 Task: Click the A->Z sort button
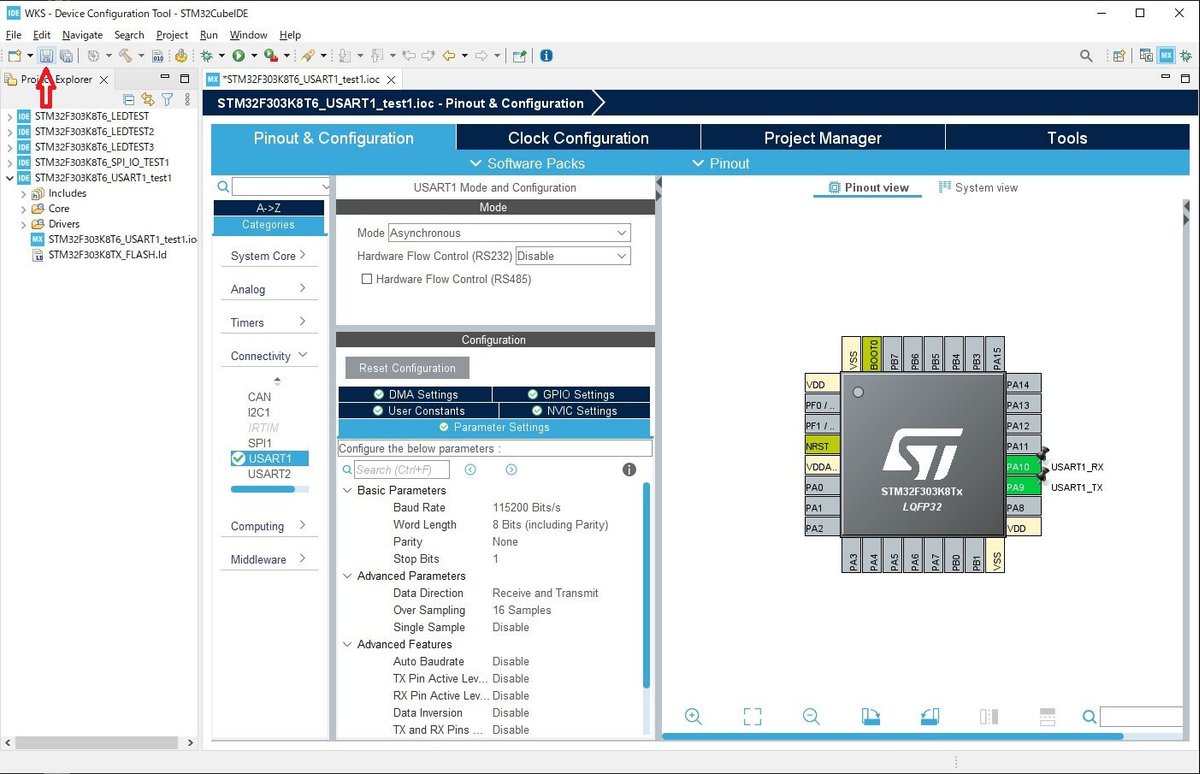(268, 208)
